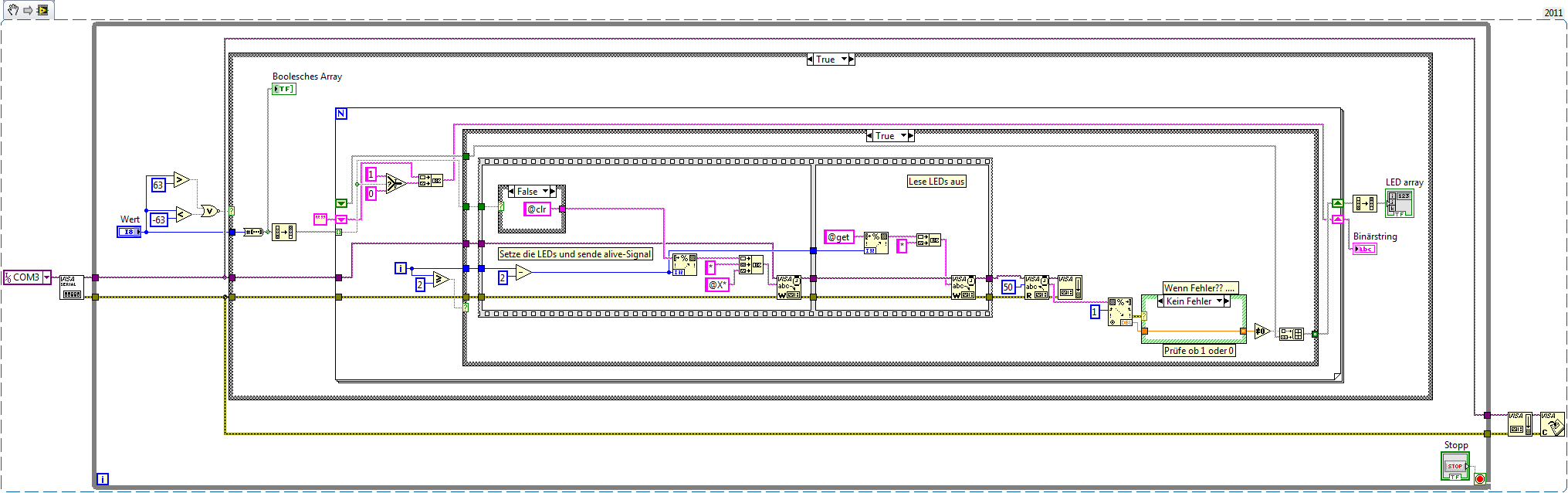Click the pink string shift register on left
This screenshot has height=493, width=1568.
pyautogui.click(x=341, y=219)
